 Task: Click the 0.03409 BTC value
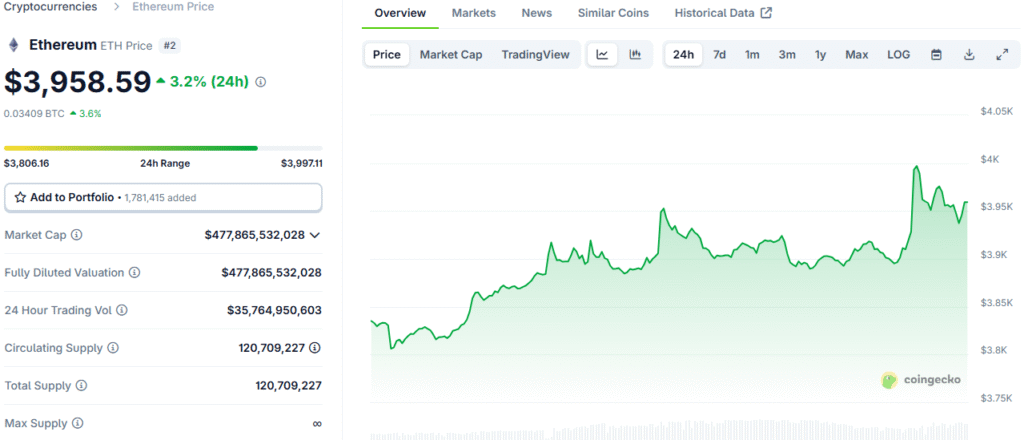(34, 114)
